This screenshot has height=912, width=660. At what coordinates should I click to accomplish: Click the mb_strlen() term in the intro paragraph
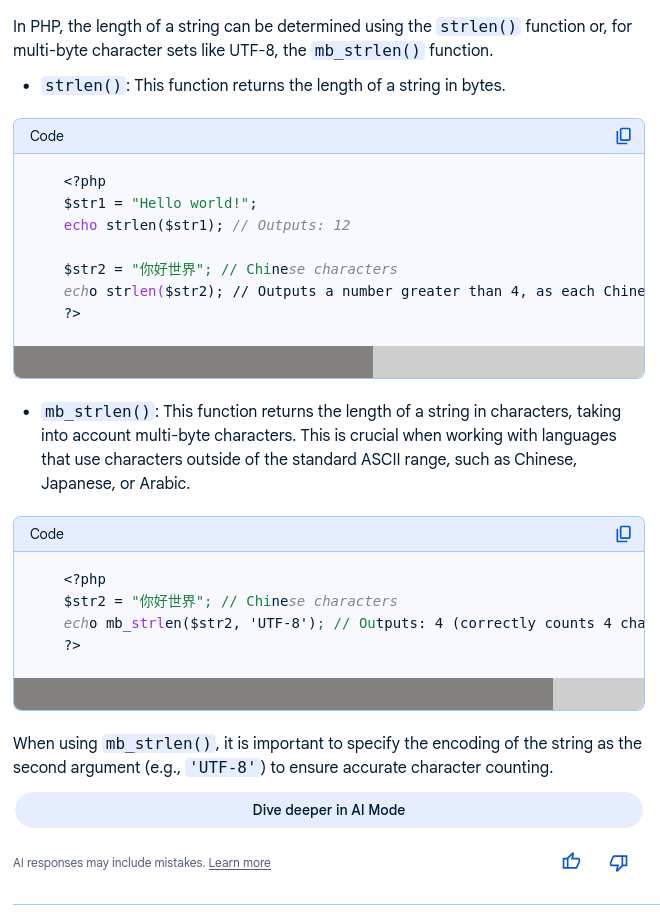(367, 50)
